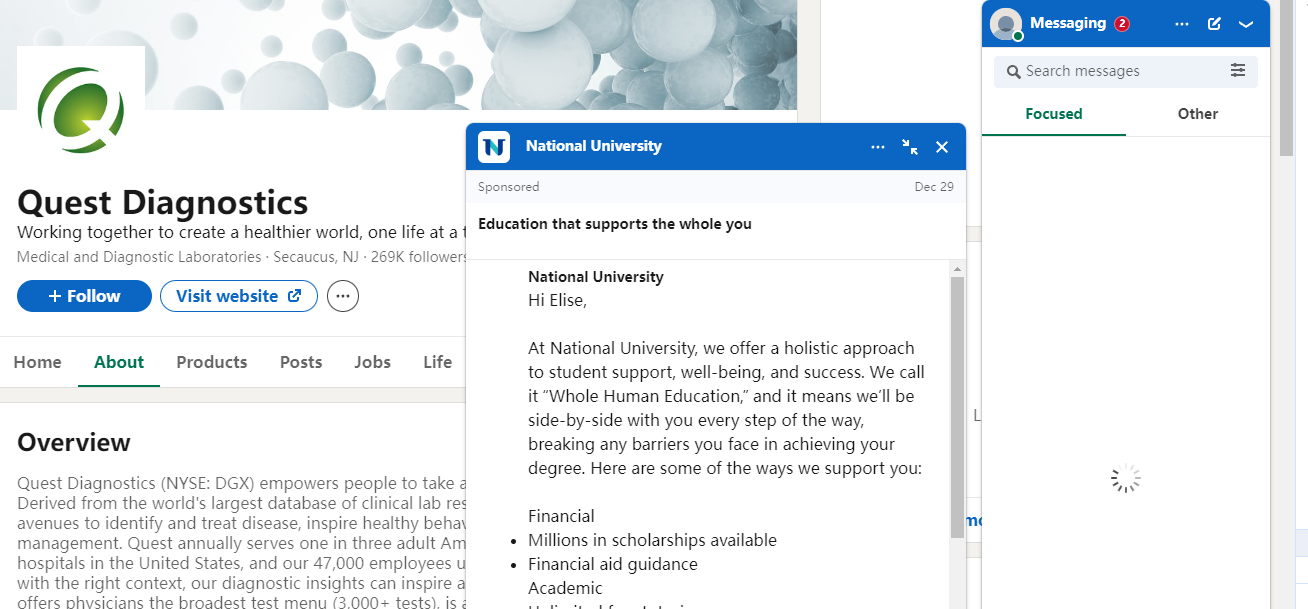Click the National University logo in chat header
This screenshot has height=609, width=1308.
tap(494, 147)
